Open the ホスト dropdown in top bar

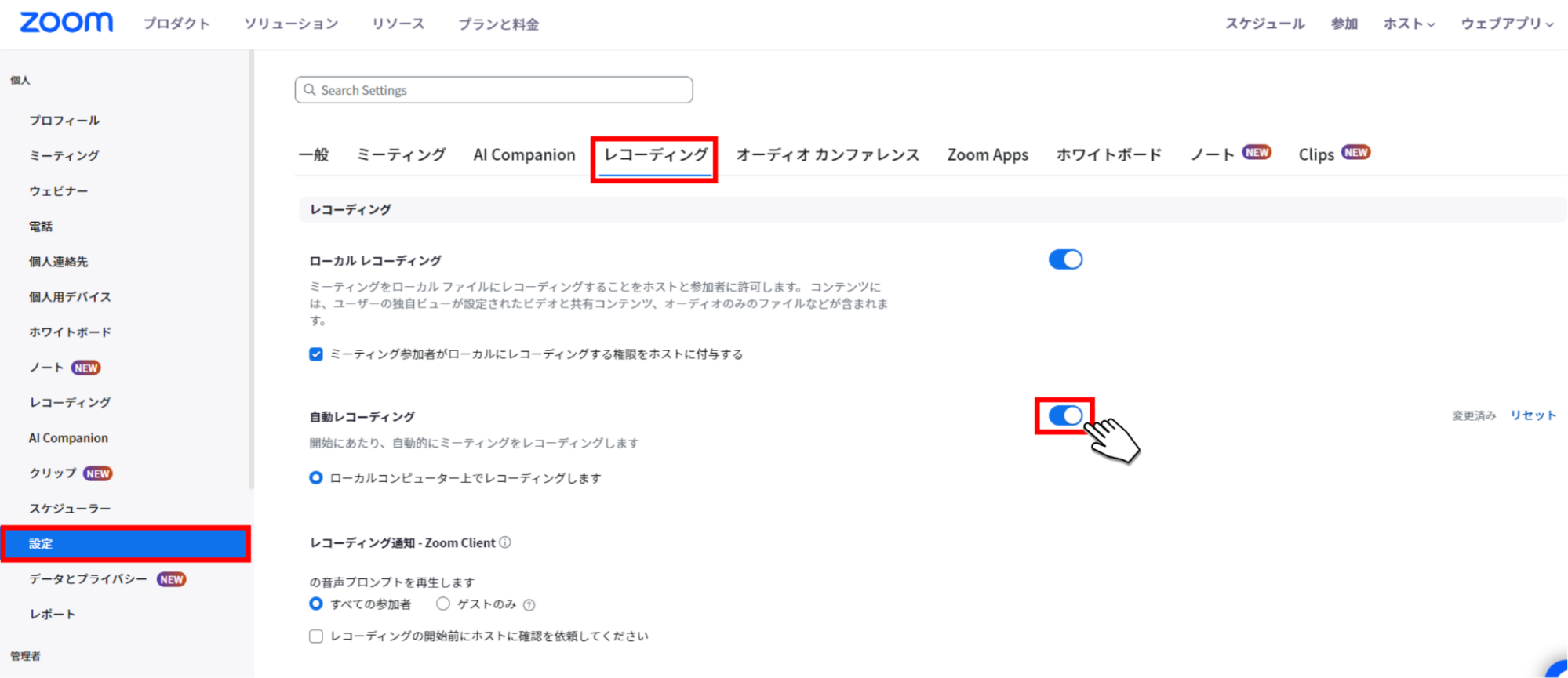click(x=1409, y=24)
